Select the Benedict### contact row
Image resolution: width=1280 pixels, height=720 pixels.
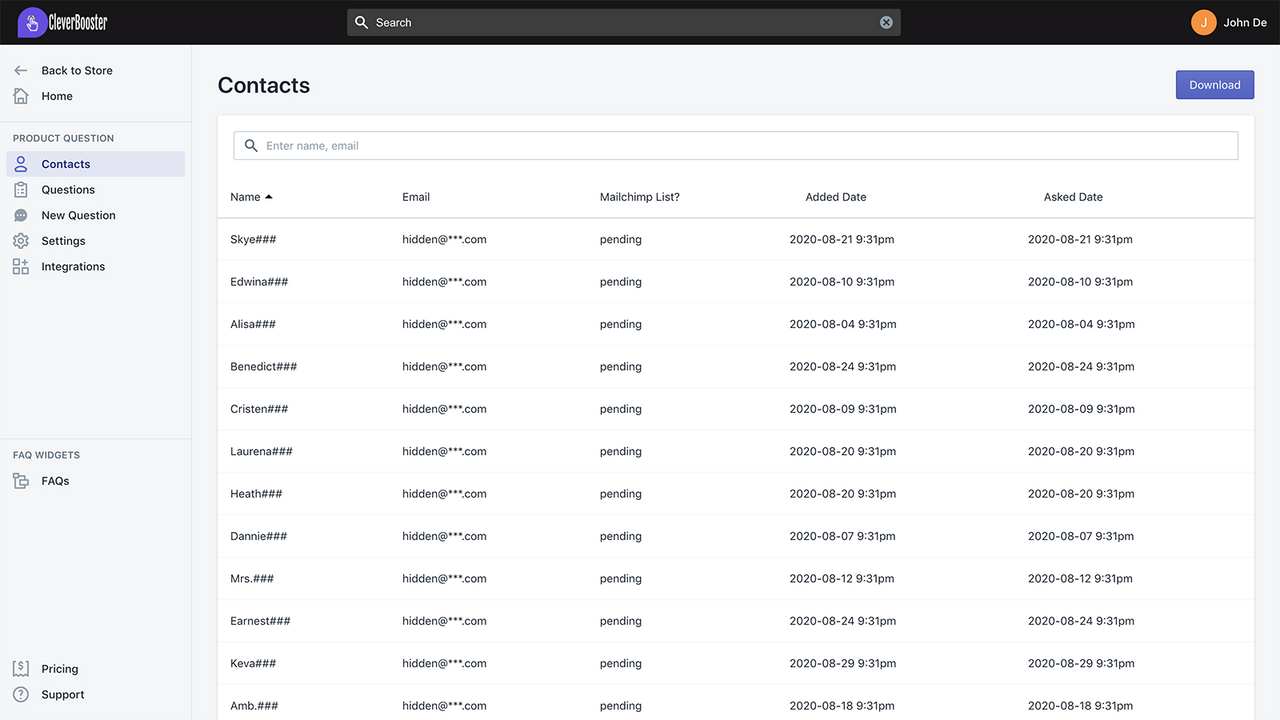(736, 367)
